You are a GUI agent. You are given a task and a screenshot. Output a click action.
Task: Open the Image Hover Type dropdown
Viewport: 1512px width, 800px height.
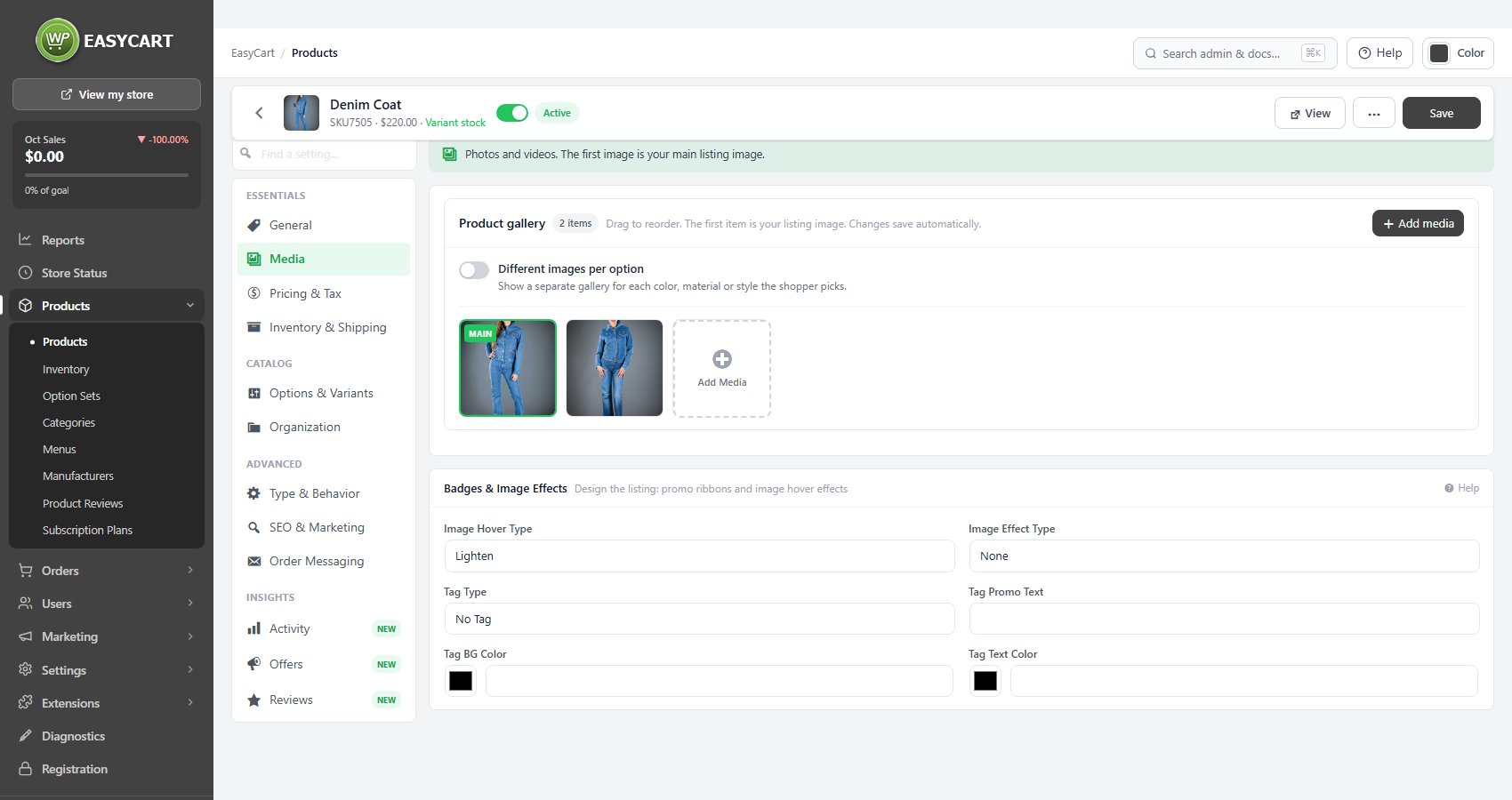click(x=699, y=556)
